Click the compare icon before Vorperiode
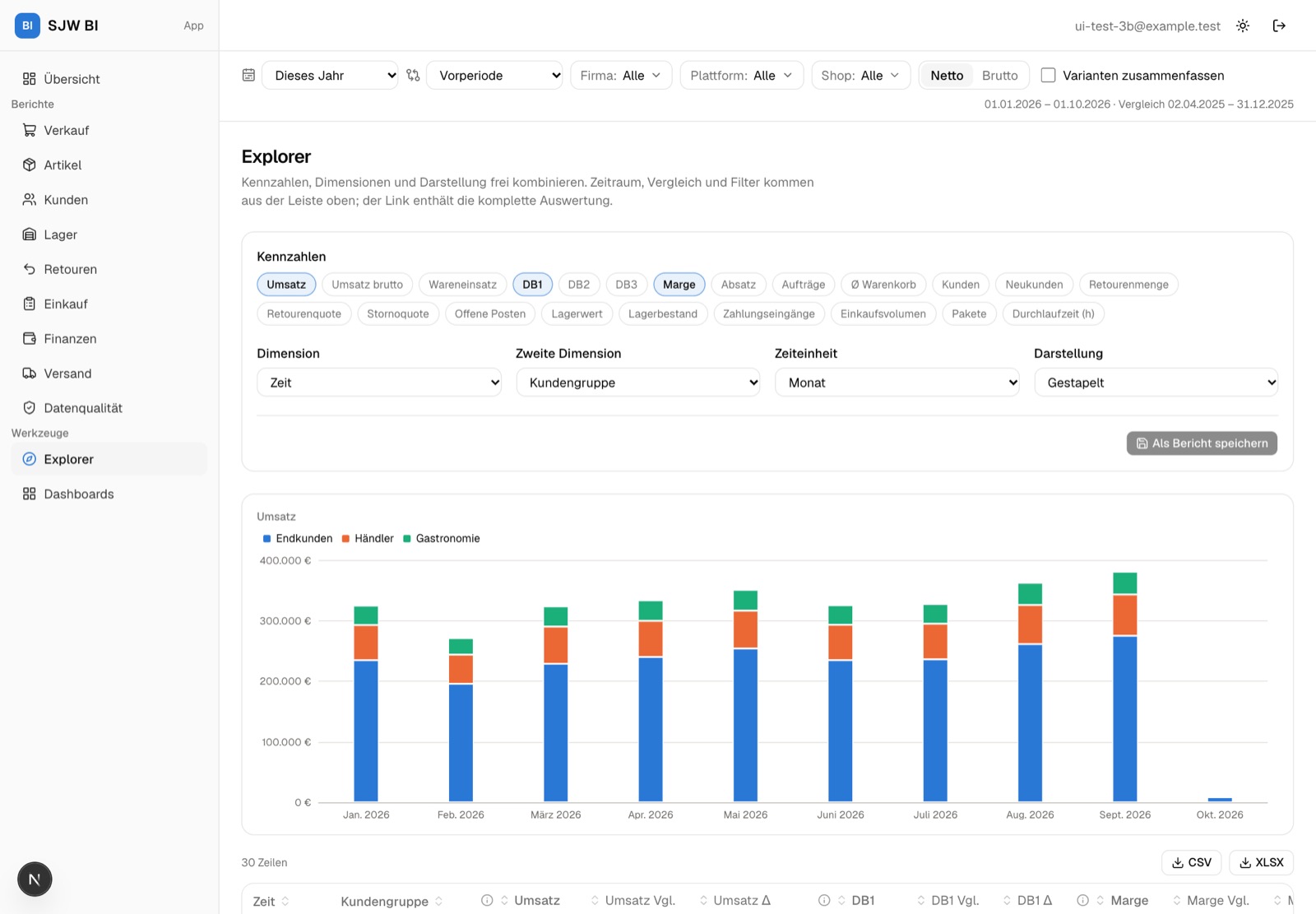The width and height of the screenshot is (1316, 914). coord(413,75)
